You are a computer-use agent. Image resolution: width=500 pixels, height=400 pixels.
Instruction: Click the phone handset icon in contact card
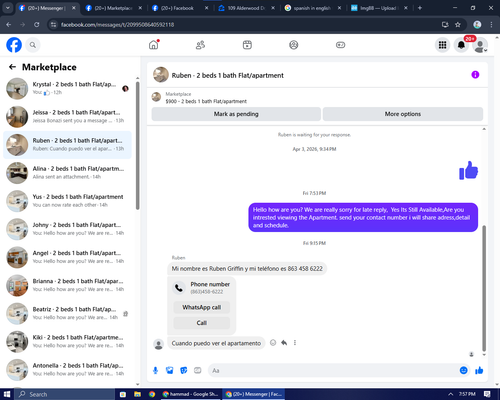point(179,288)
